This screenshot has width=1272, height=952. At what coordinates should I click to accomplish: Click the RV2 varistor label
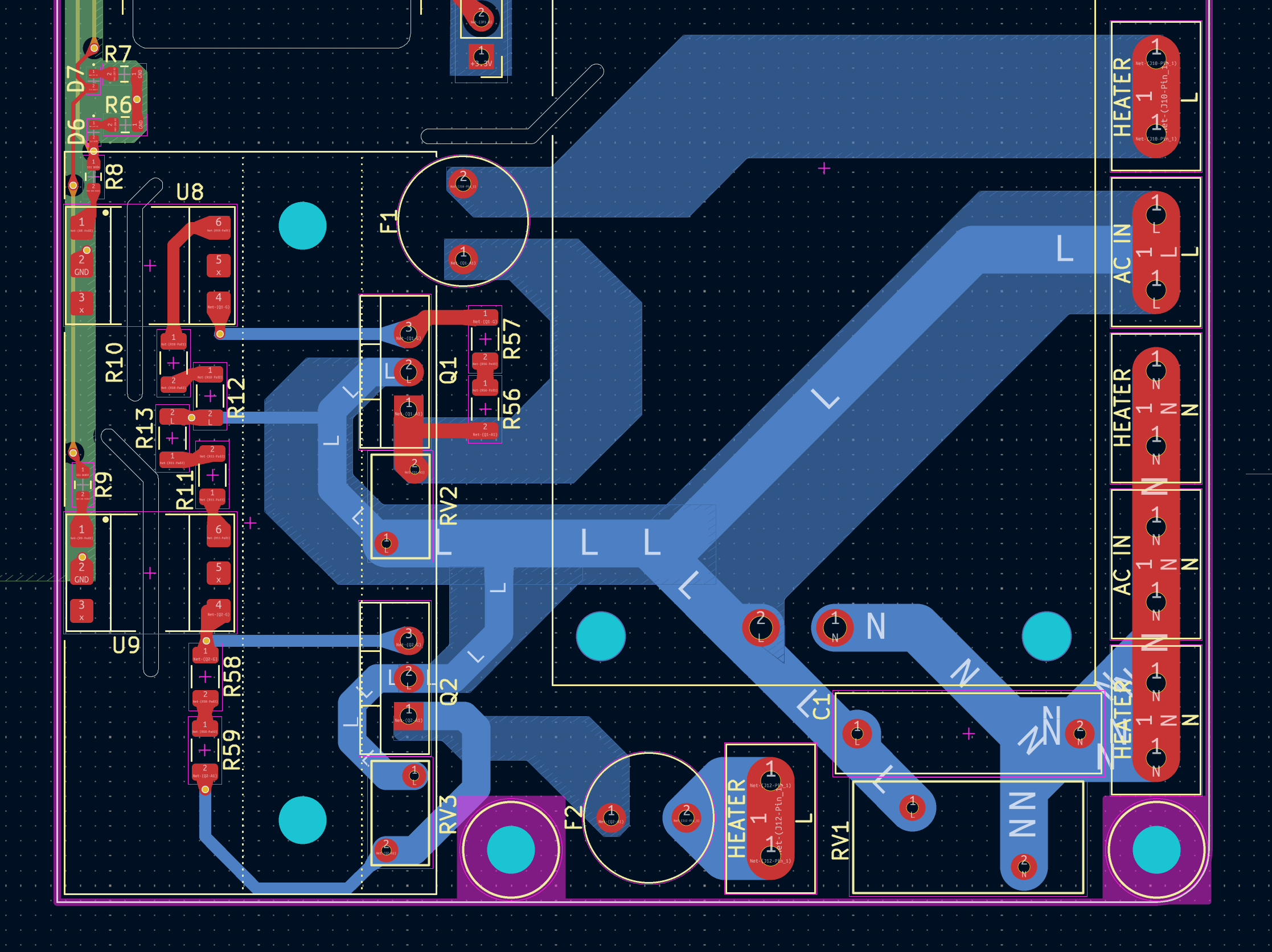point(449,506)
